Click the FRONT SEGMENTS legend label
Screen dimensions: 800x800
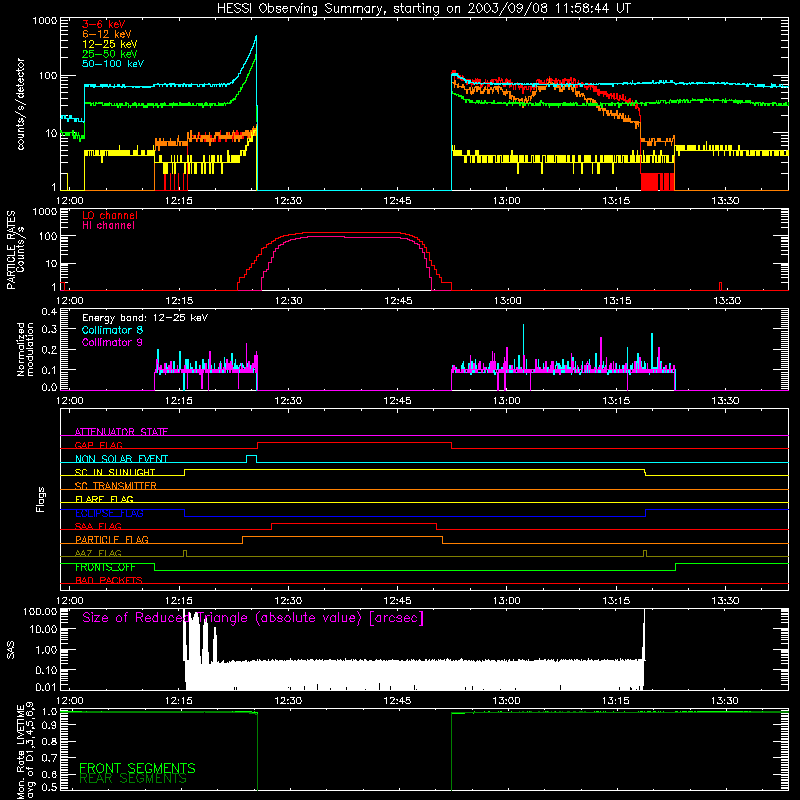pyautogui.click(x=137, y=768)
